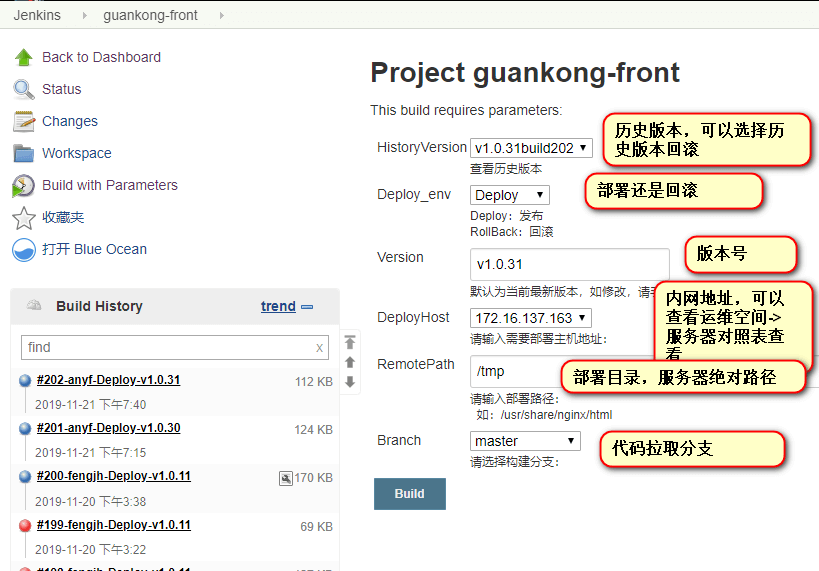
Task: Open build #201-anyf-Deploy-v1.0.30
Action: 109,428
